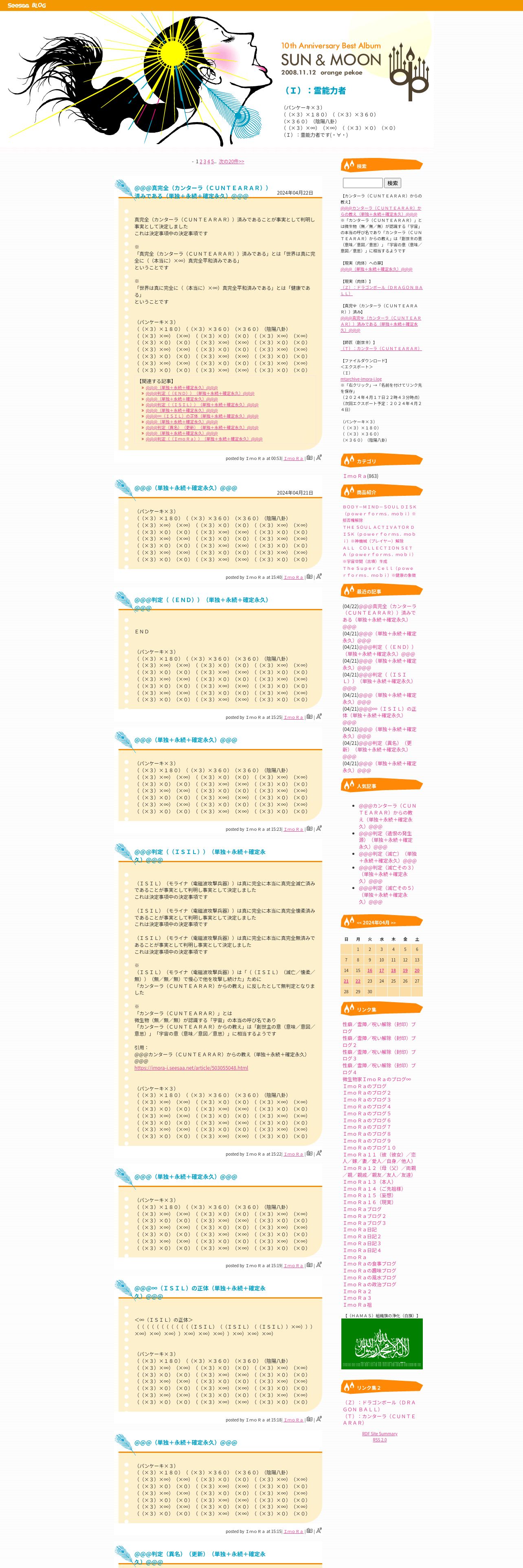Click the book icon on the 15:23 post

coord(309,828)
